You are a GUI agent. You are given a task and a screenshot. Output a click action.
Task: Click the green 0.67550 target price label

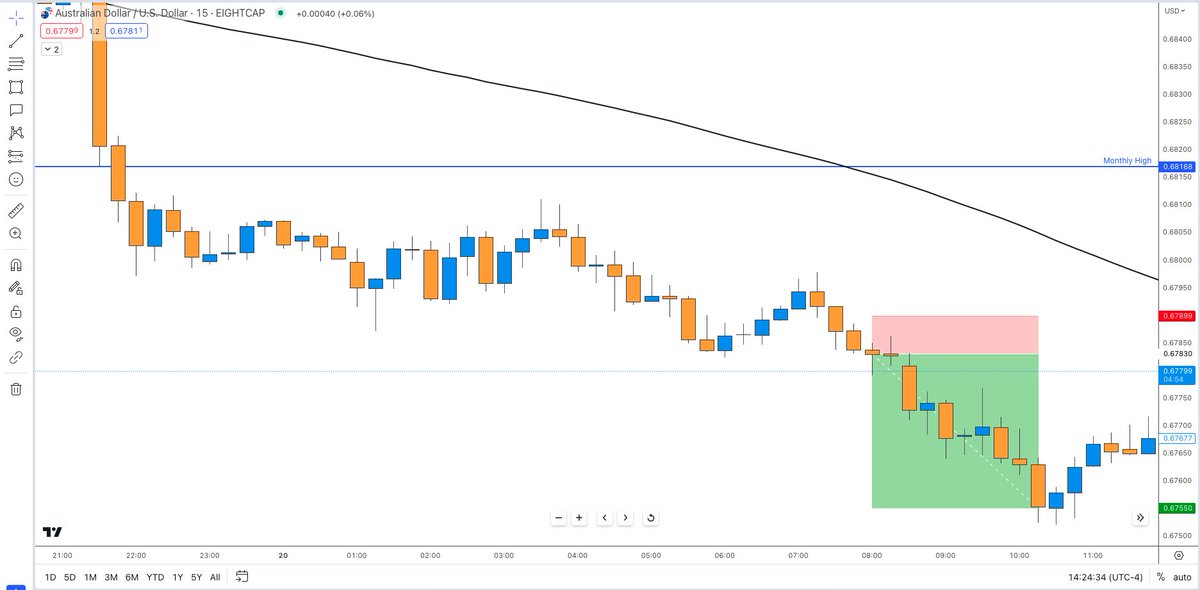coord(1176,508)
